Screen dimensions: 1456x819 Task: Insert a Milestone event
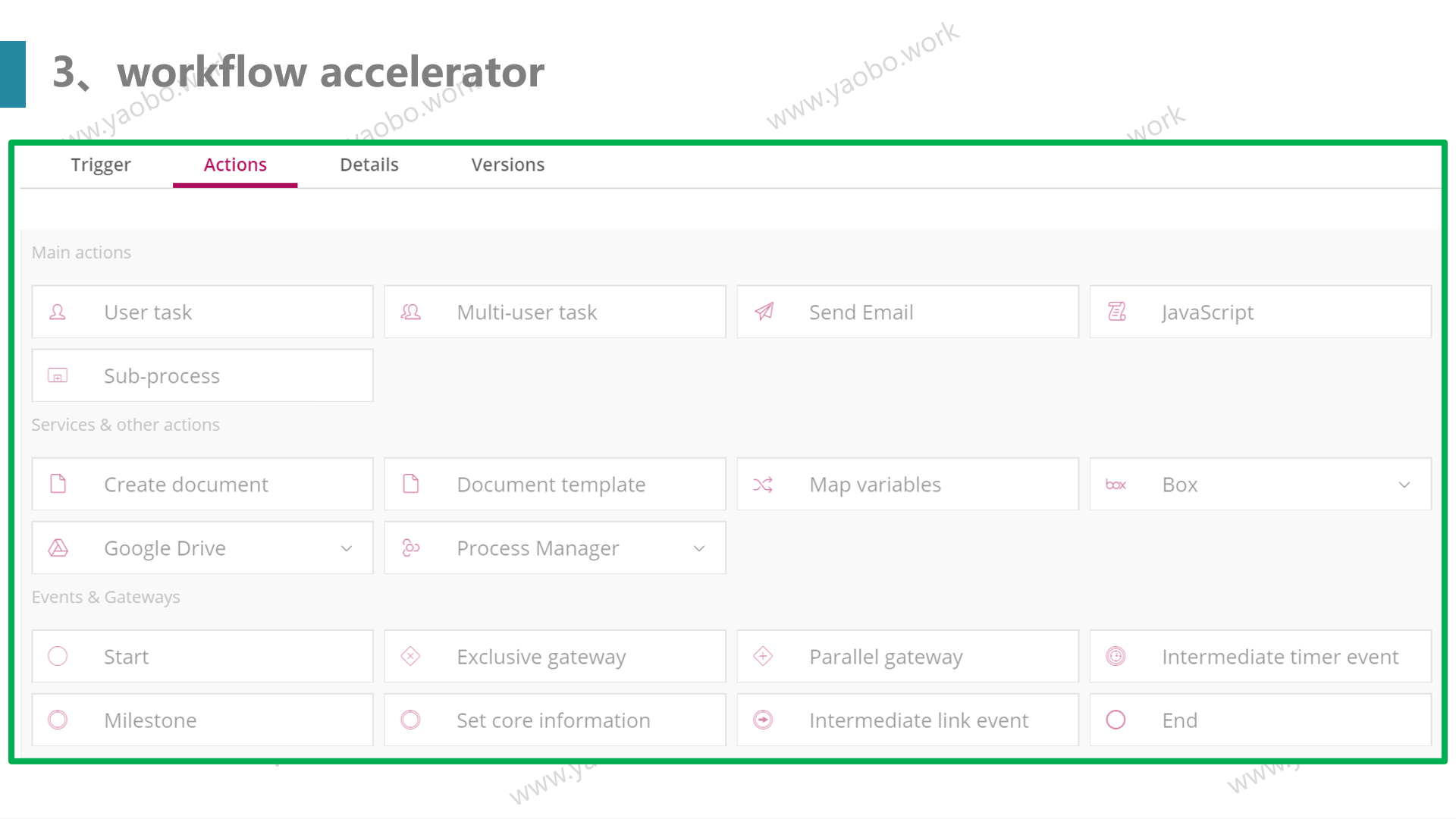[x=202, y=720]
